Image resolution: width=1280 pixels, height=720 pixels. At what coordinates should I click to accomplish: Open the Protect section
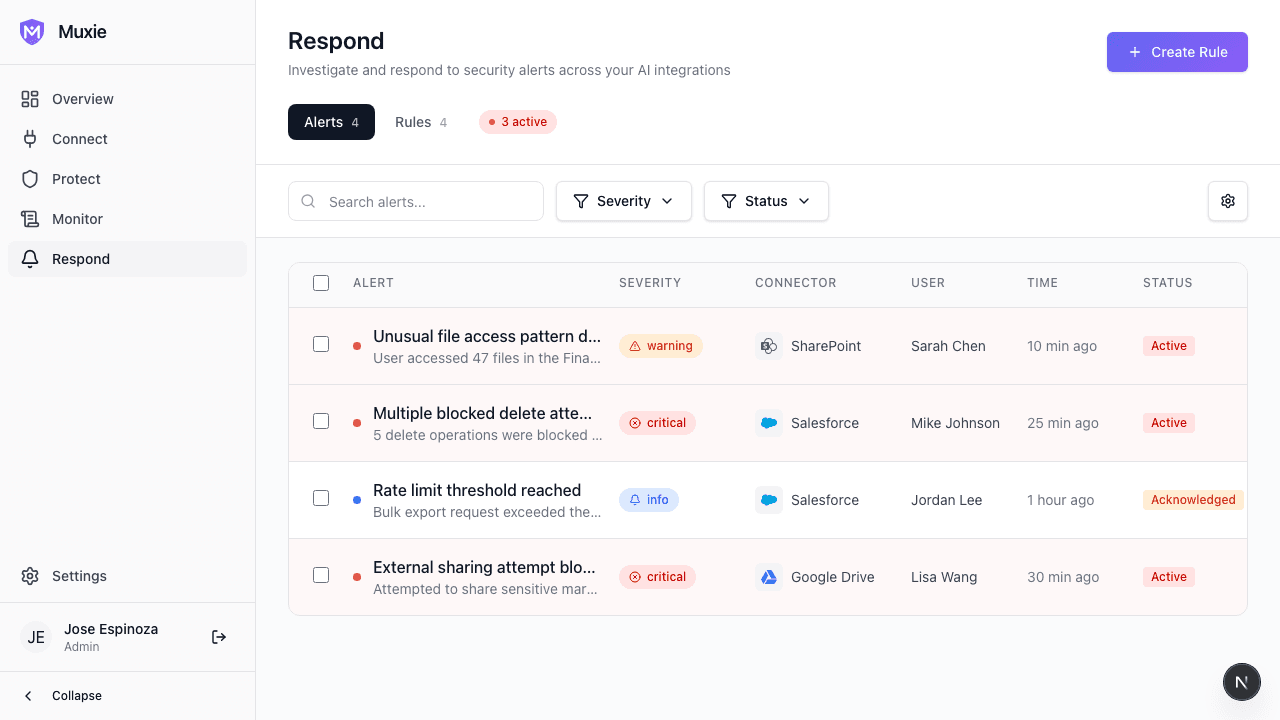(x=76, y=179)
